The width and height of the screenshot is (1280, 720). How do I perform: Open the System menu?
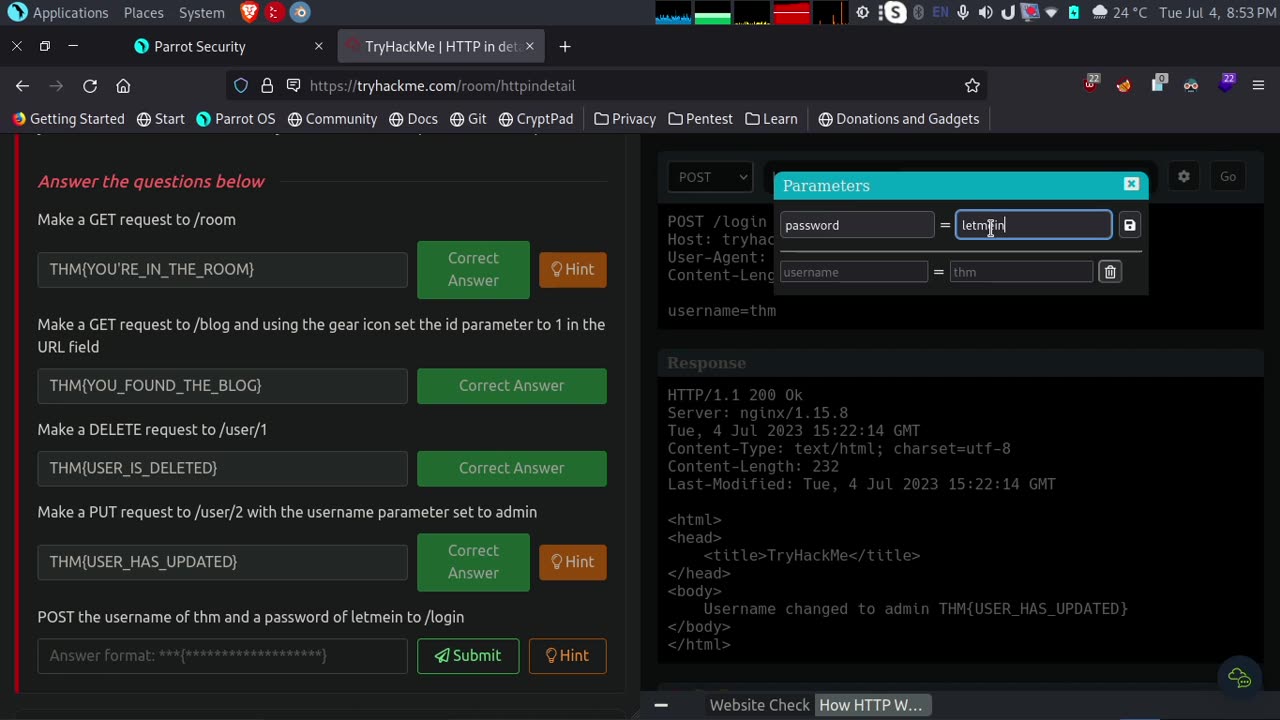pyautogui.click(x=202, y=13)
